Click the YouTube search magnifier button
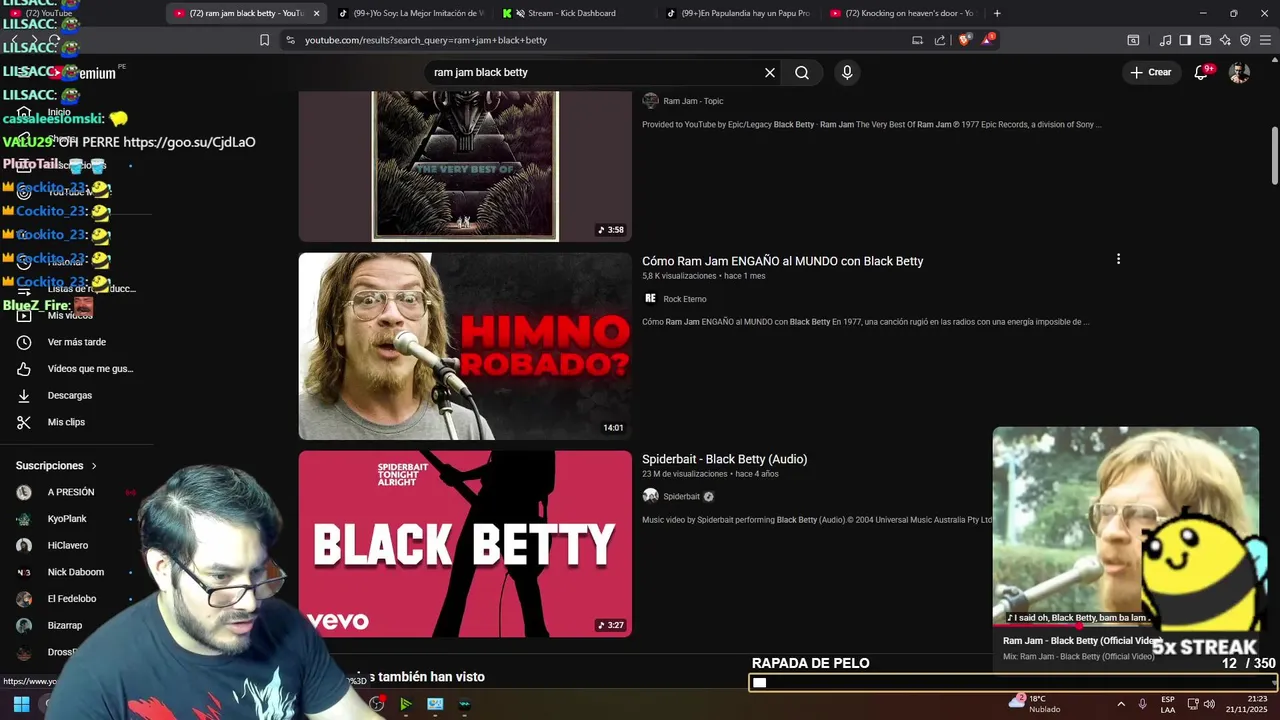The width and height of the screenshot is (1280, 720). click(802, 72)
